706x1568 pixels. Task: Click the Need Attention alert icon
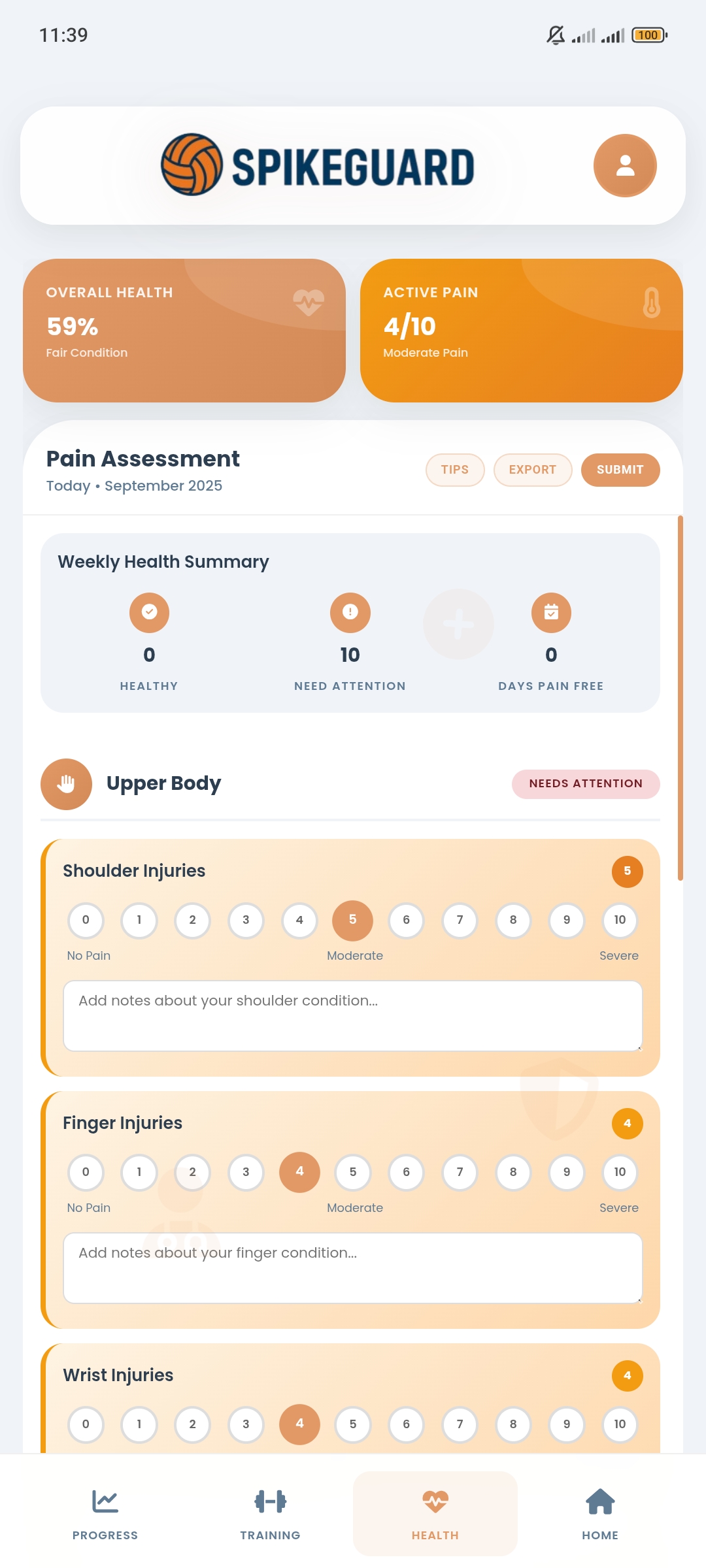point(350,612)
